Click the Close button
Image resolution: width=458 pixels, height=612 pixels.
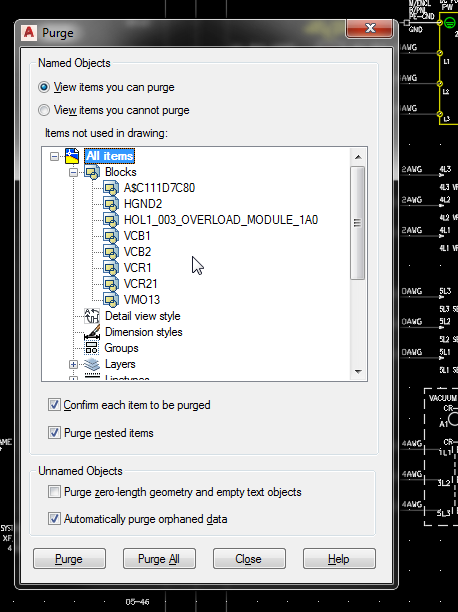(x=249, y=559)
